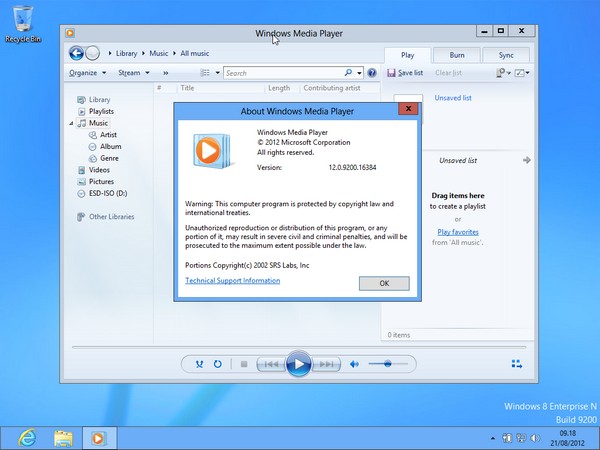Select Library in the navigation tree
This screenshot has height=450, width=600.
coord(99,99)
